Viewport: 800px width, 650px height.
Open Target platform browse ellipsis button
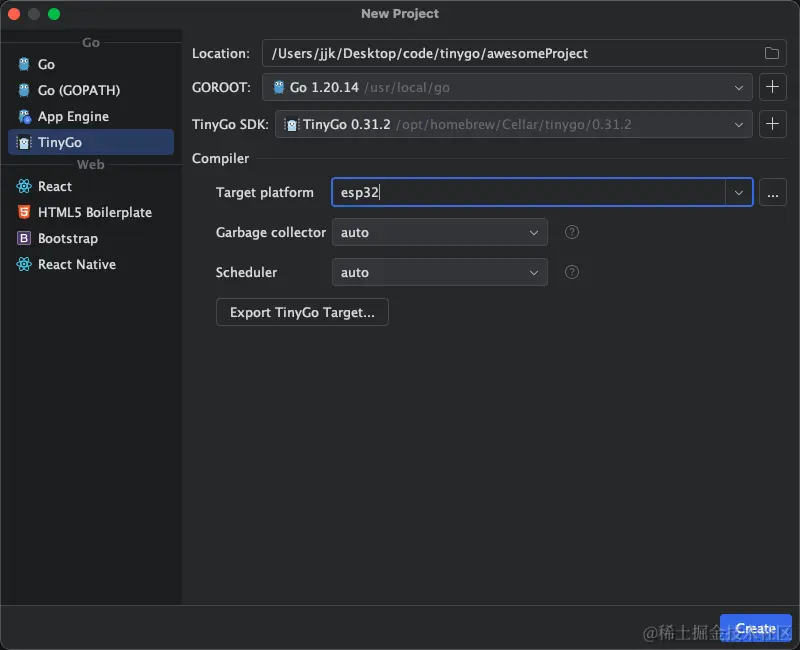772,193
